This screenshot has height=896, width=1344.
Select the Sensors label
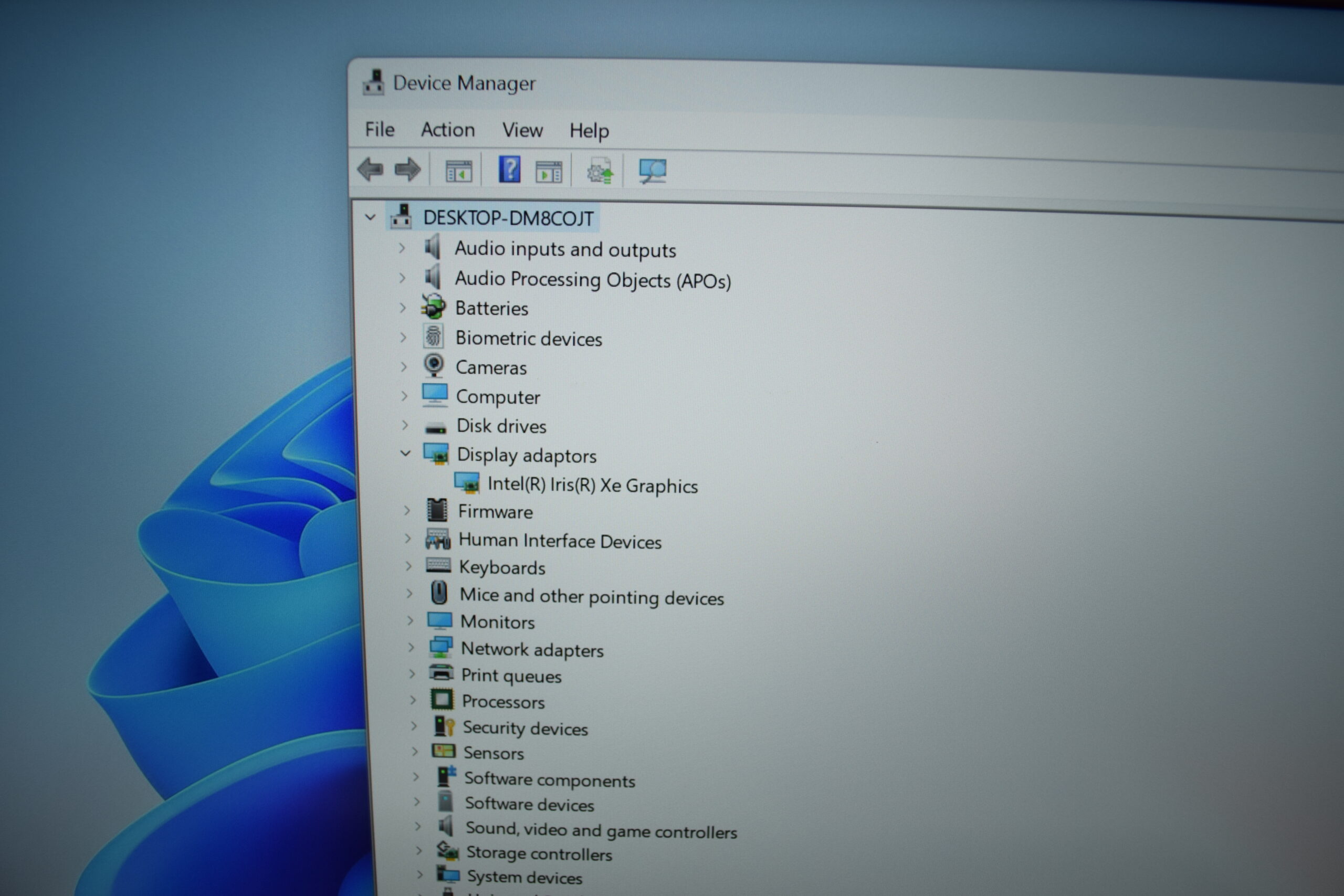[493, 753]
